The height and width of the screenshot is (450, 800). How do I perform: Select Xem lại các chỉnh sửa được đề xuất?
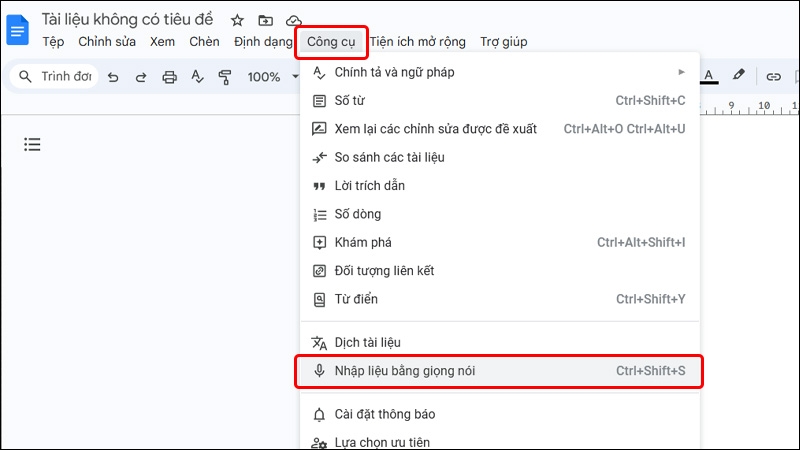pos(500,129)
